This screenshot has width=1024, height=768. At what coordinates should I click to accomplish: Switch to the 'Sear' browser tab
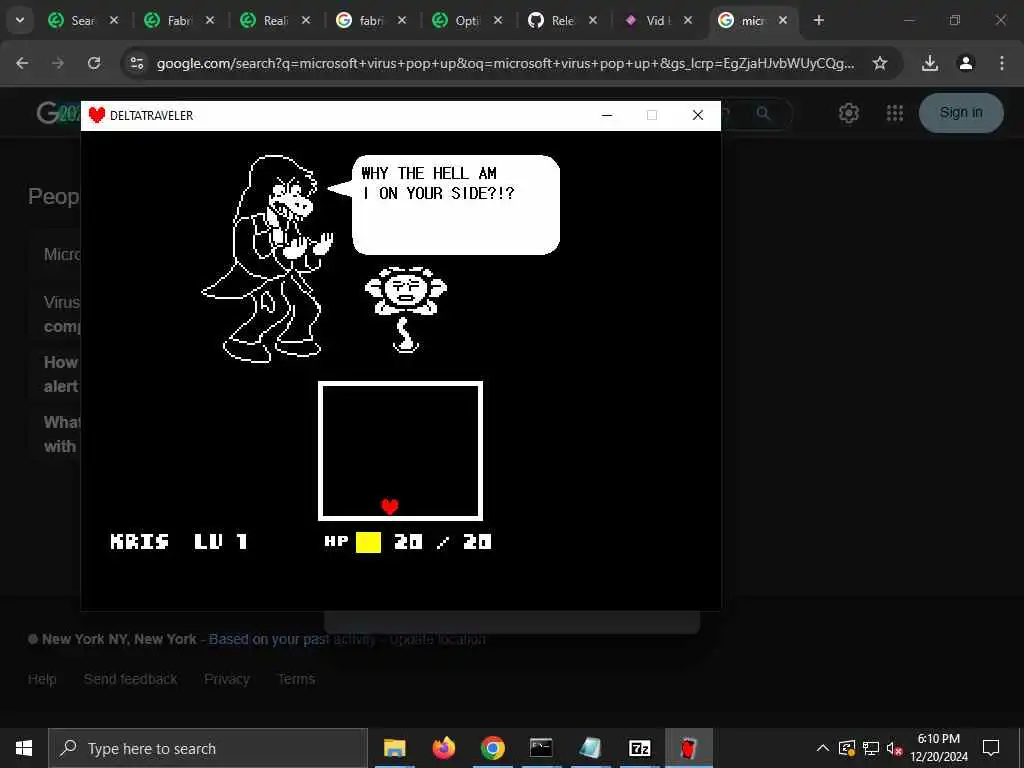(84, 20)
